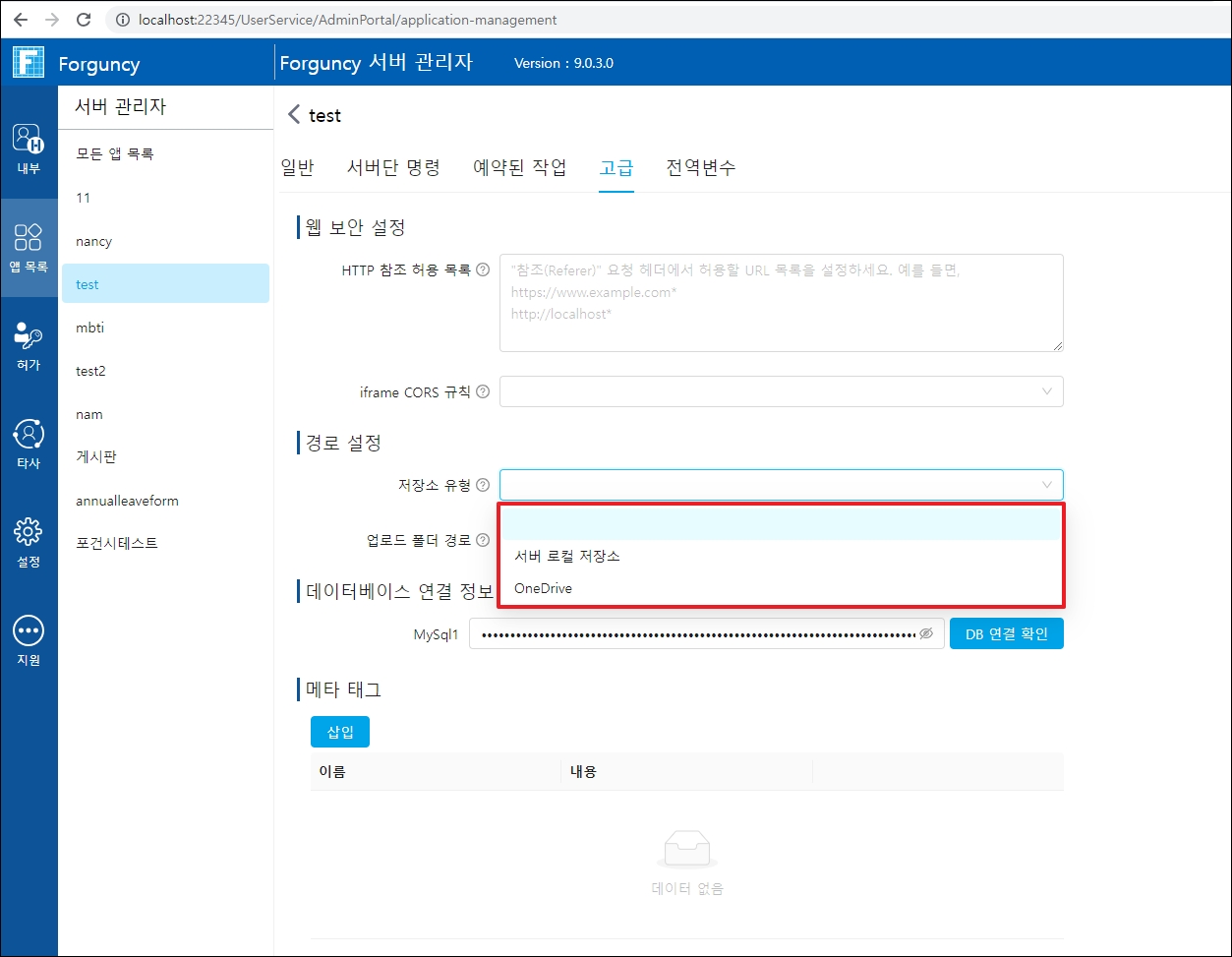This screenshot has height=957, width=1232.
Task: Open 설정 gear icon in sidebar
Action: click(x=29, y=541)
